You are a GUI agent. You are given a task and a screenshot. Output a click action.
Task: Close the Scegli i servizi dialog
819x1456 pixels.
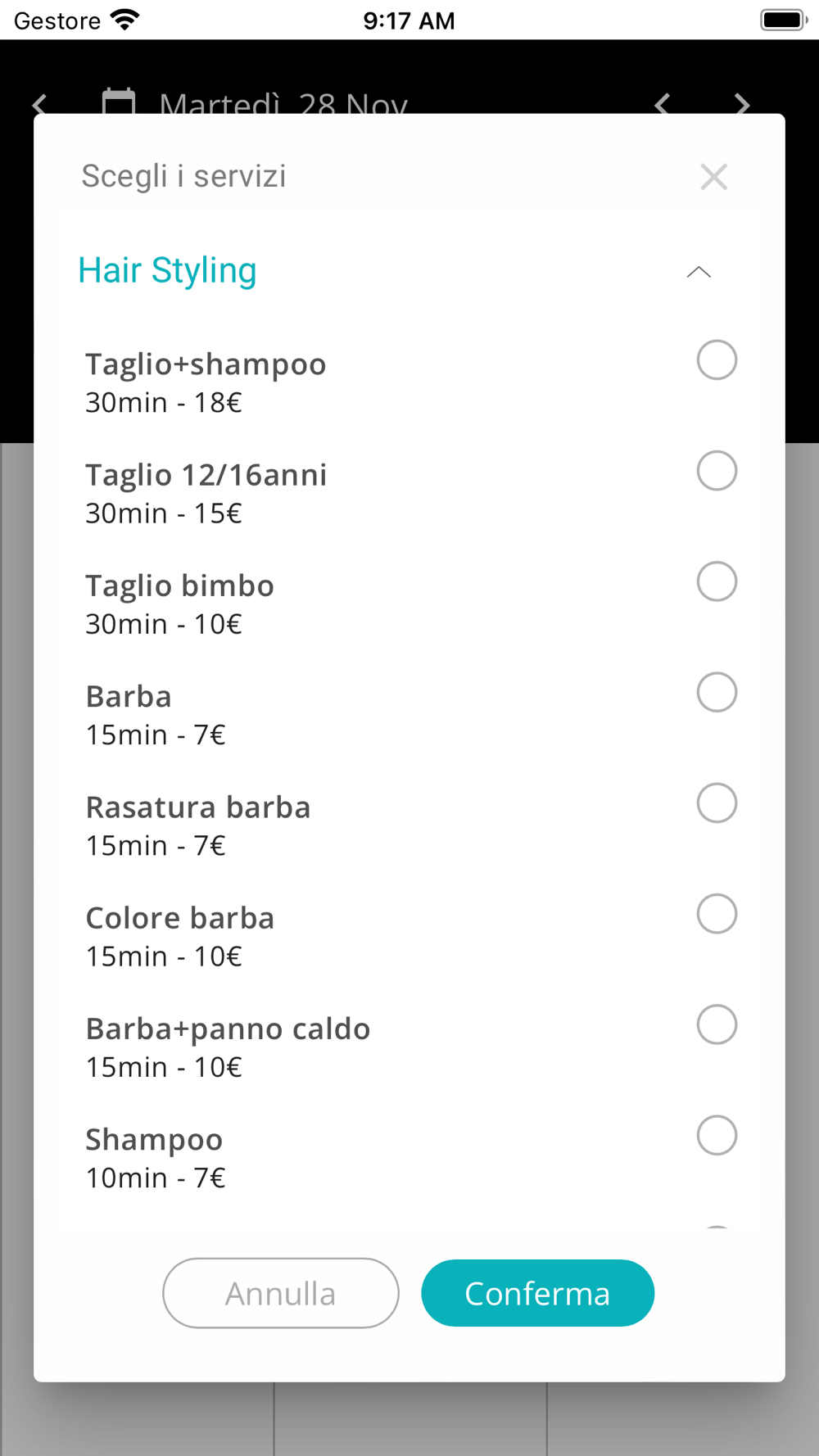point(714,177)
